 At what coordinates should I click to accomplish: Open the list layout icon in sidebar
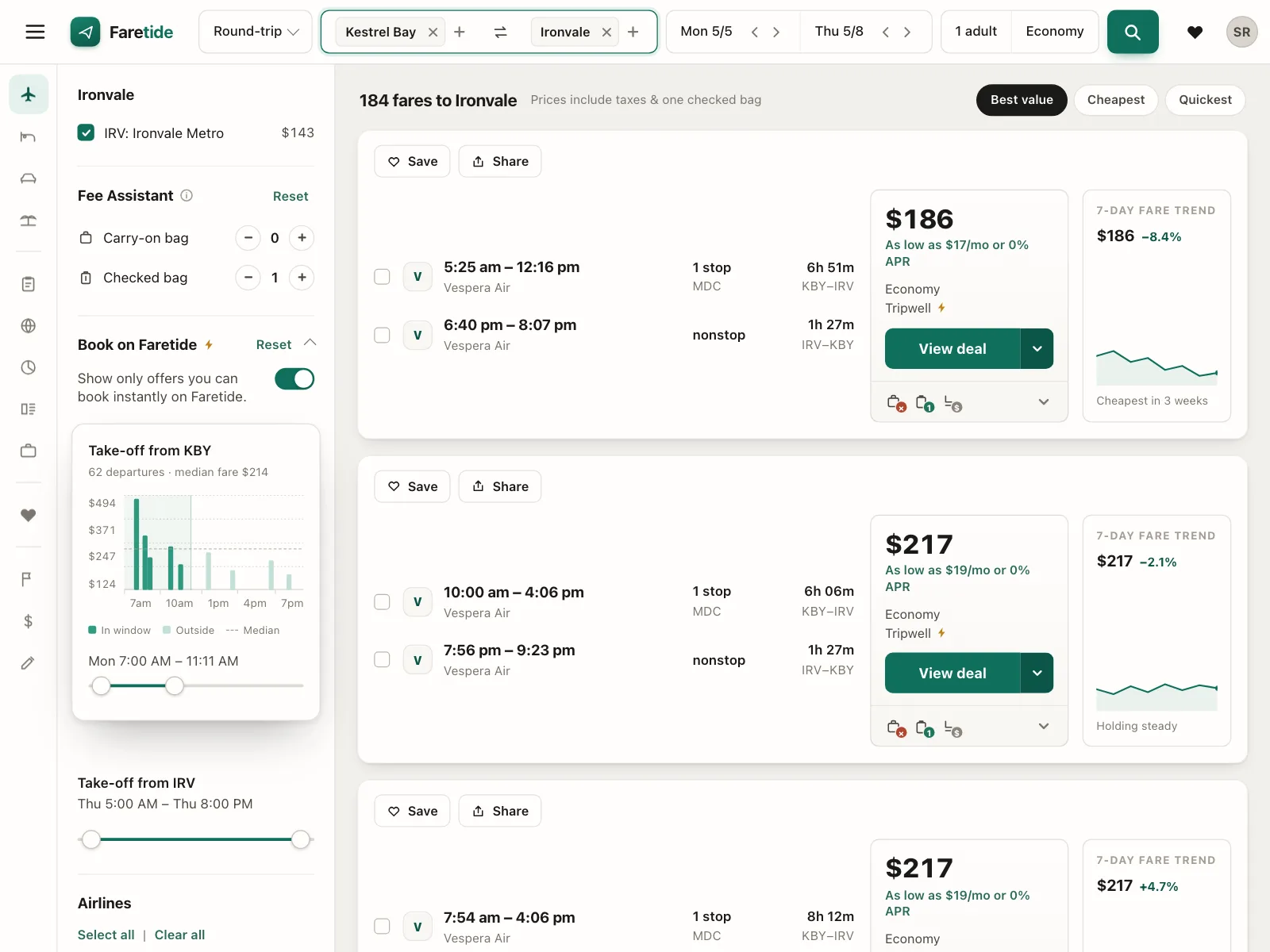click(29, 409)
